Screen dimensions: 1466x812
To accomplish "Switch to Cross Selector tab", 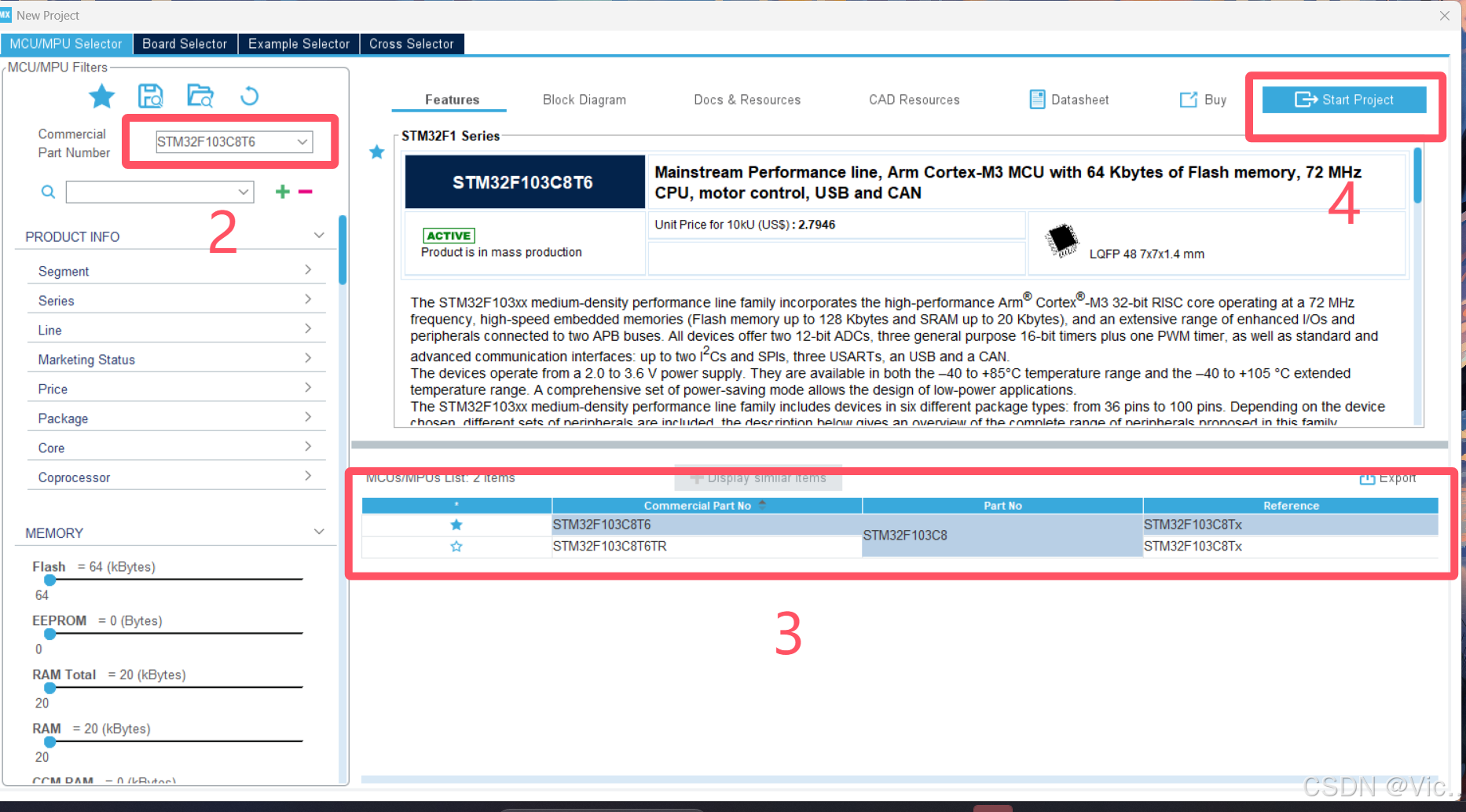I will click(412, 44).
